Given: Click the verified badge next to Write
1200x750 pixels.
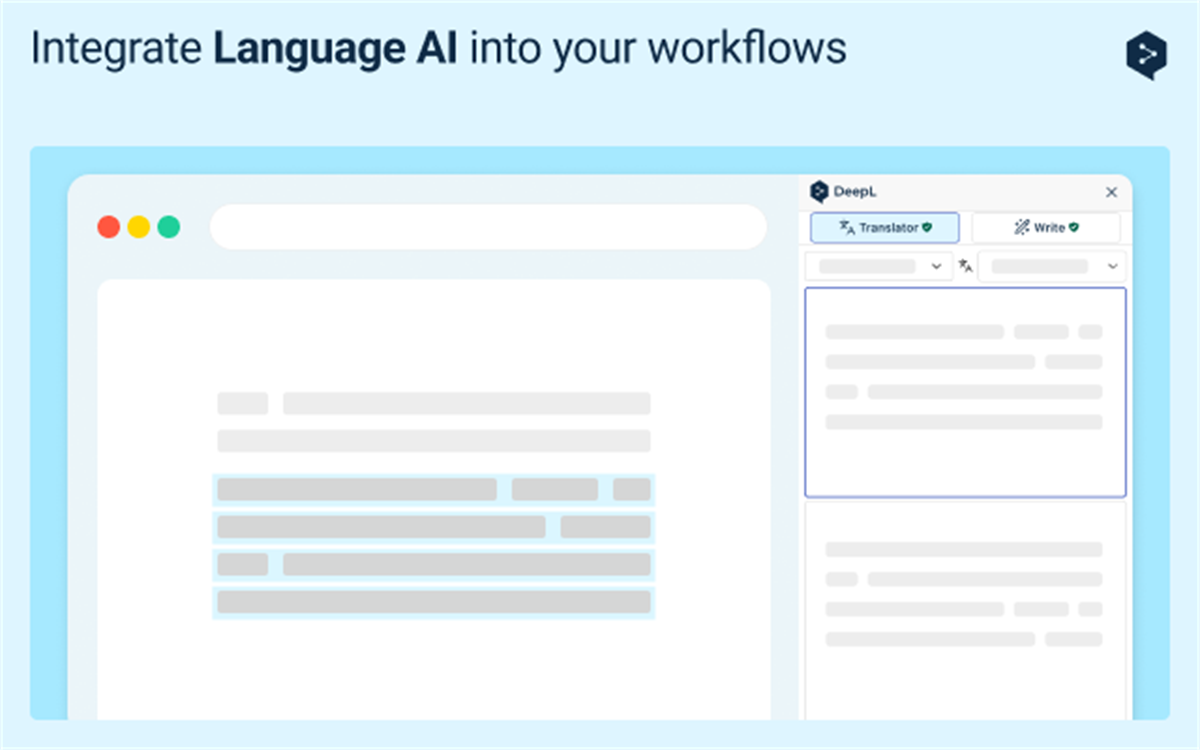Looking at the screenshot, I should pos(1074,227).
